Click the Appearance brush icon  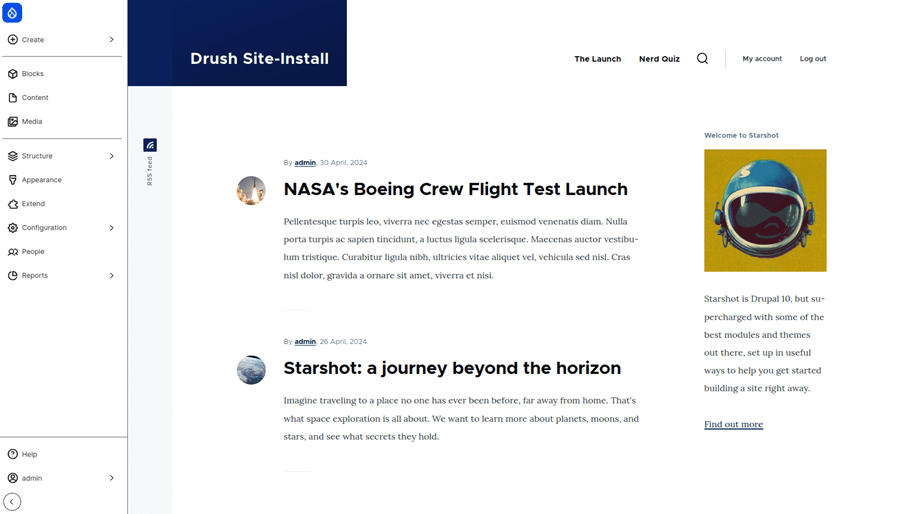[13, 180]
